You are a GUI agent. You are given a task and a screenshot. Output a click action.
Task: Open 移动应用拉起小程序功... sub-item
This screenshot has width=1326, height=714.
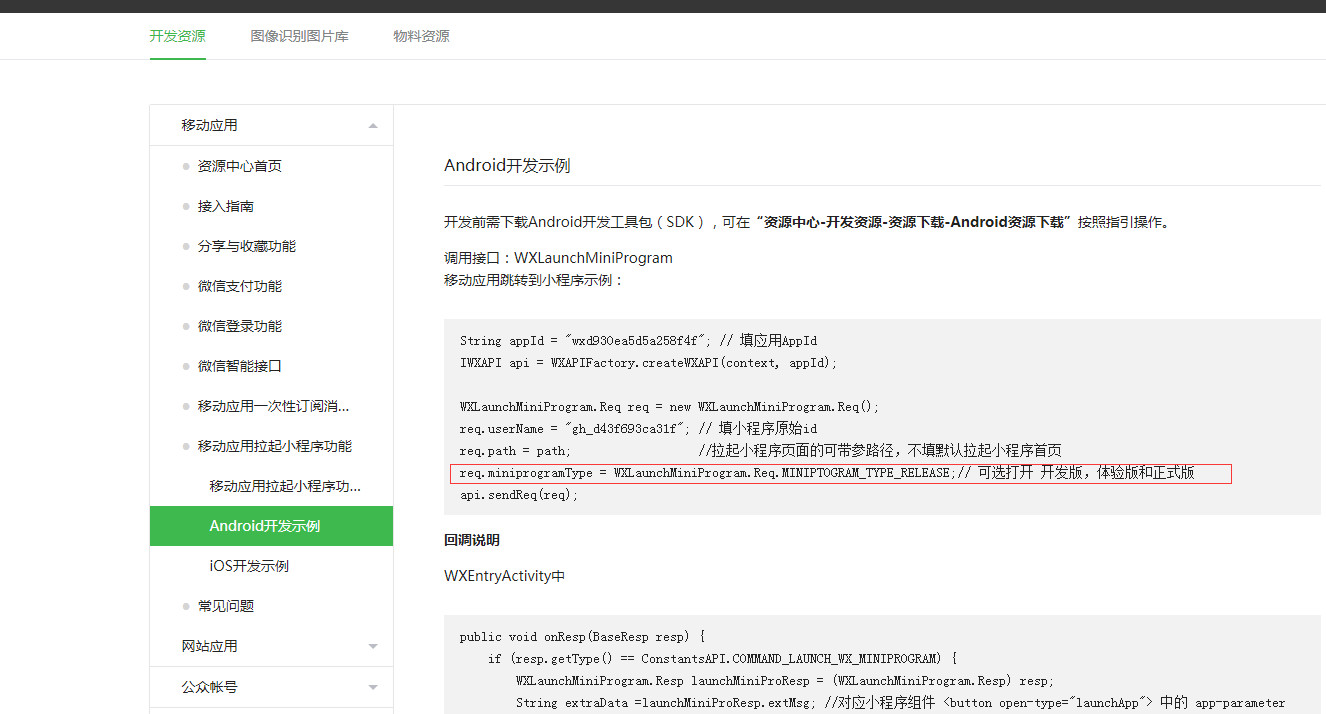point(285,486)
